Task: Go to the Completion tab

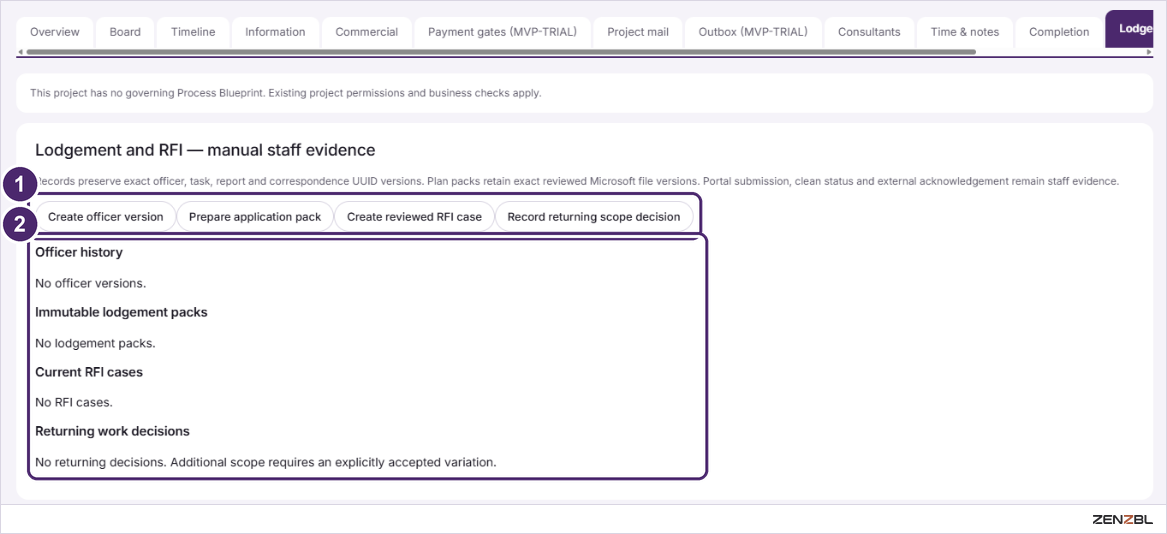Action: point(1059,32)
